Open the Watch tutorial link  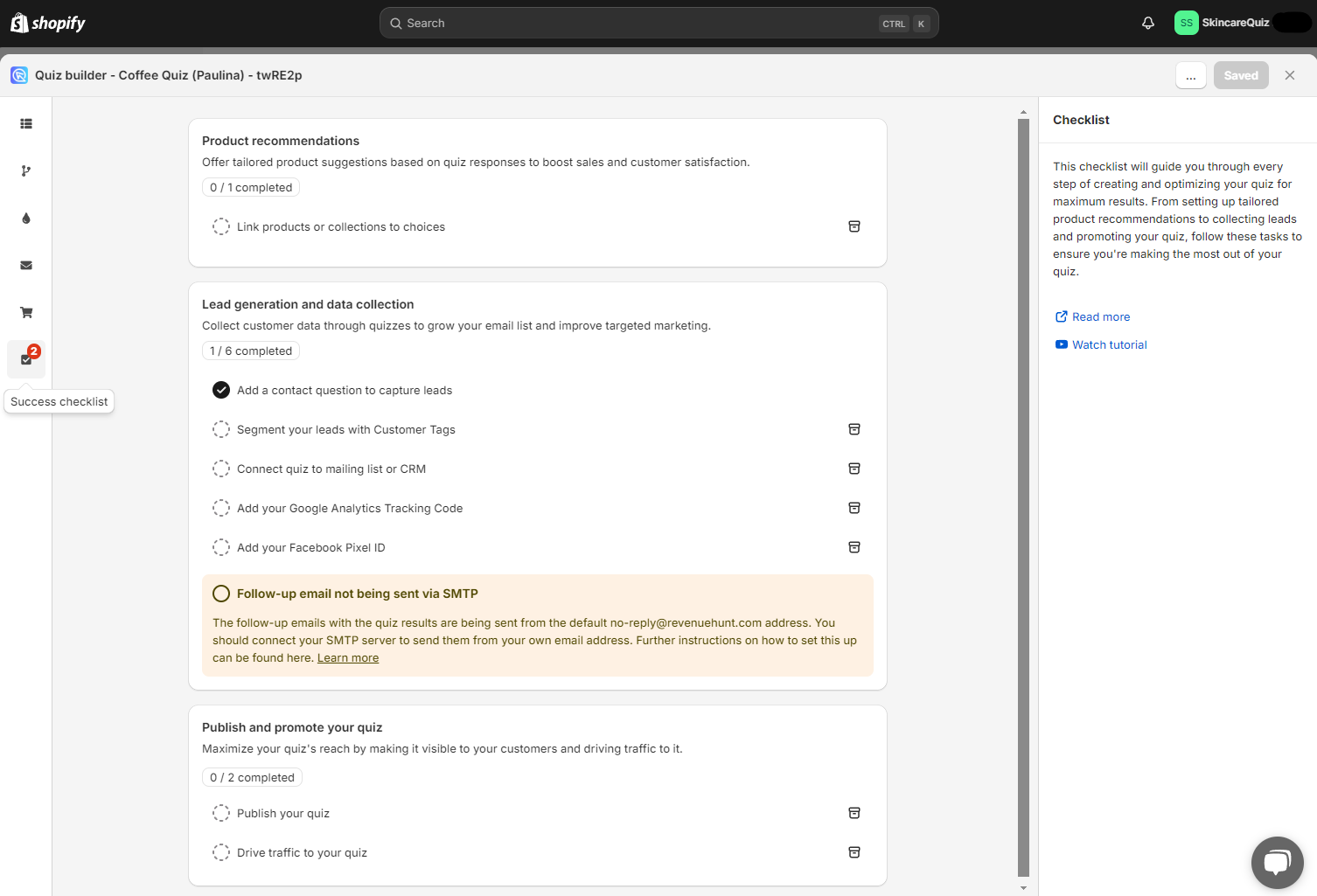tap(1110, 344)
